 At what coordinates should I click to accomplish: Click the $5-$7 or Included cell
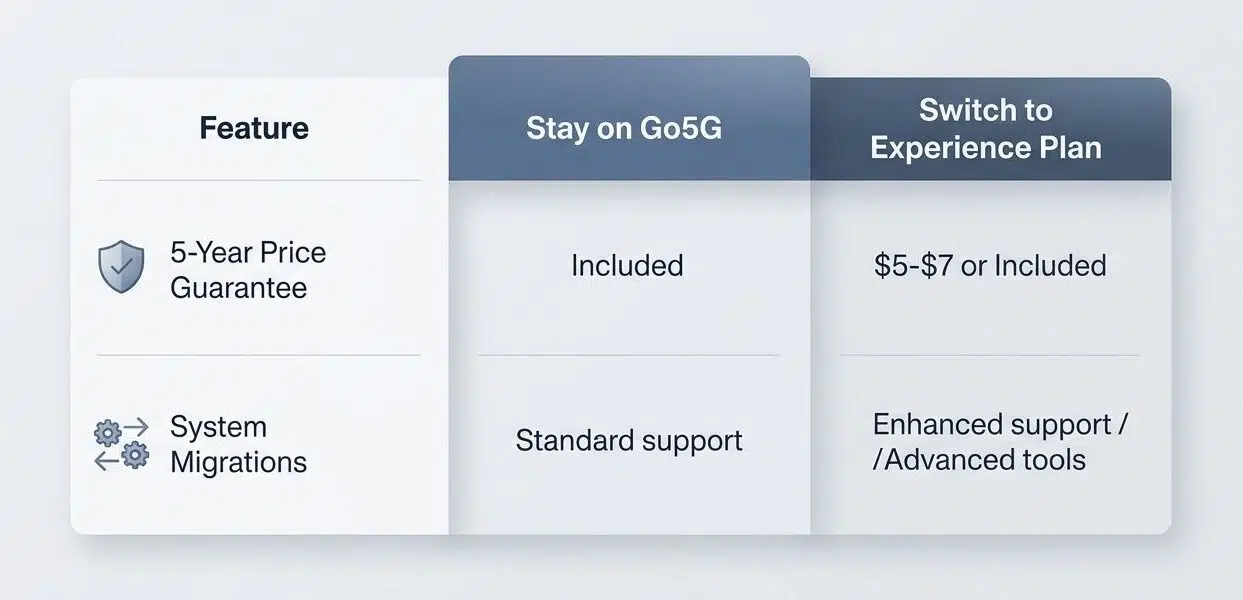tap(989, 265)
